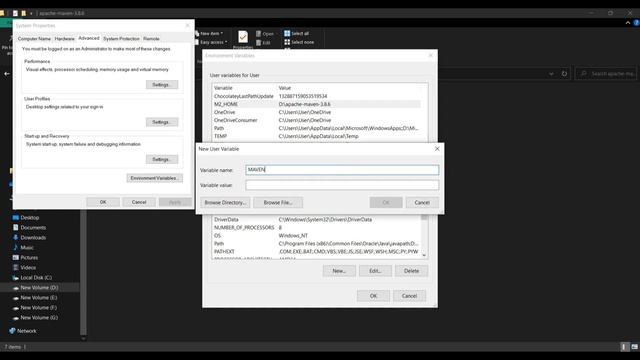Click Environment Variables button

click(155, 178)
